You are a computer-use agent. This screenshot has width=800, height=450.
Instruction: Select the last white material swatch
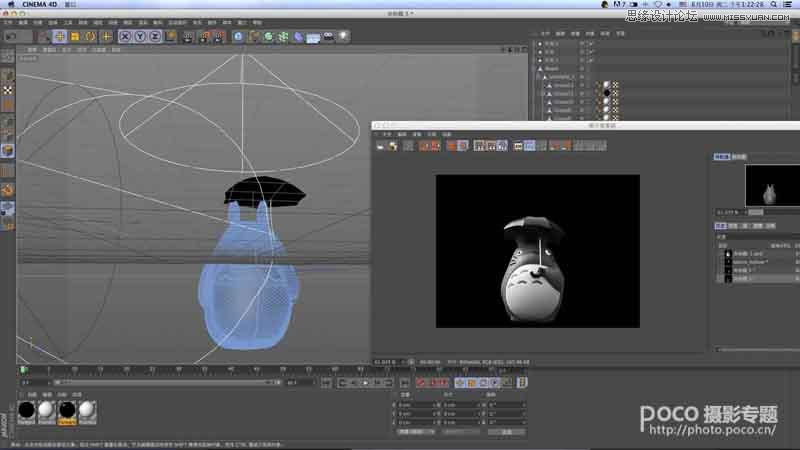87,410
